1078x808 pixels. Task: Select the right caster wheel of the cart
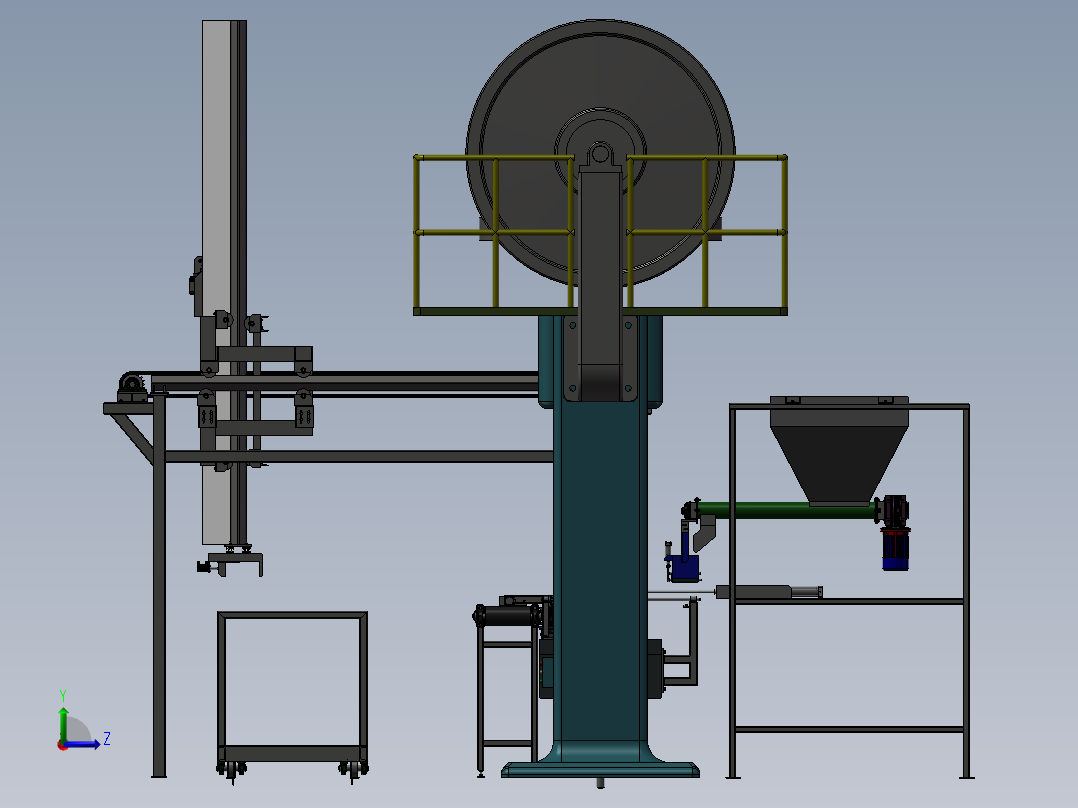[353, 770]
